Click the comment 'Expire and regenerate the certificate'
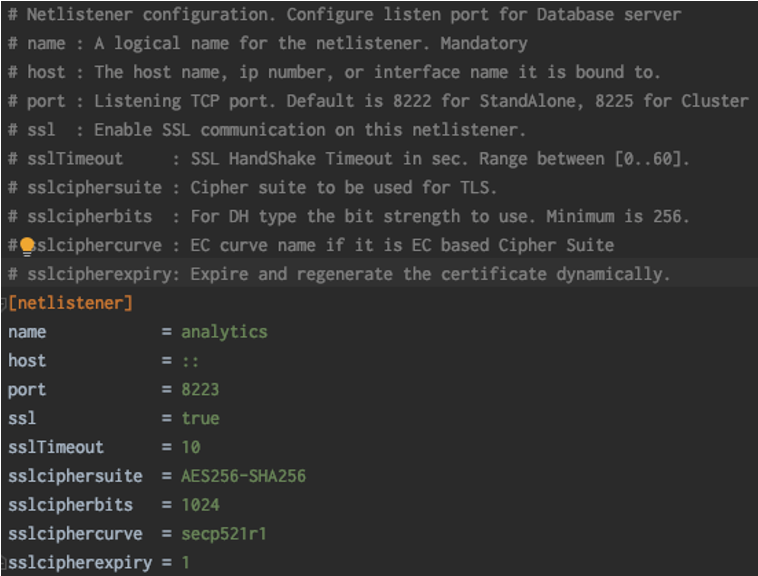 pyautogui.click(x=339, y=274)
